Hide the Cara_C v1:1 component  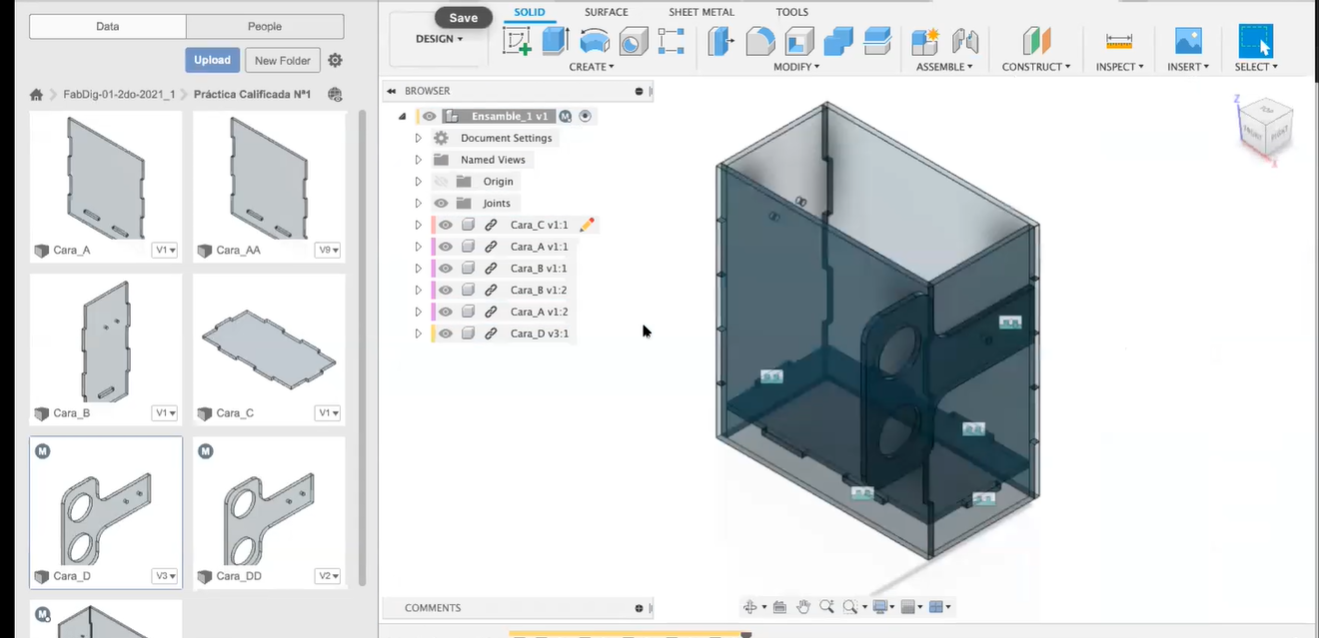[446, 225]
